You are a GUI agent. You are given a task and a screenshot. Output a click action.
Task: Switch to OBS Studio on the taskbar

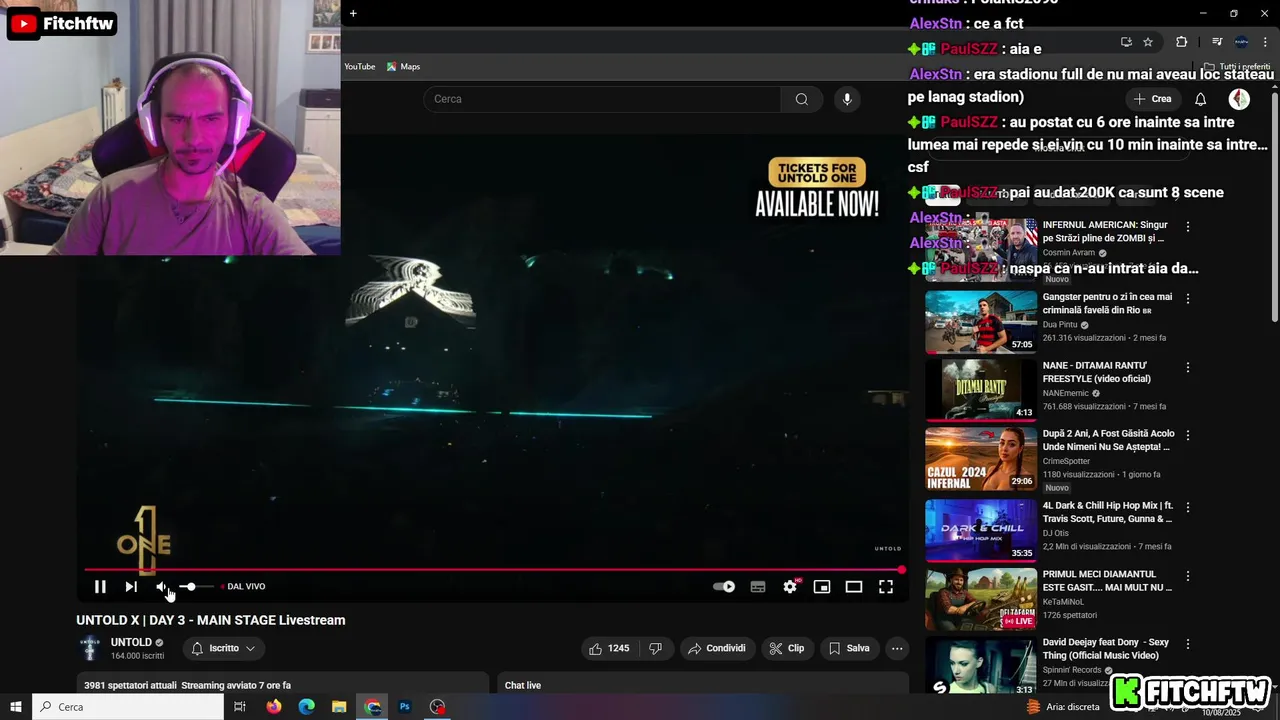(438, 707)
